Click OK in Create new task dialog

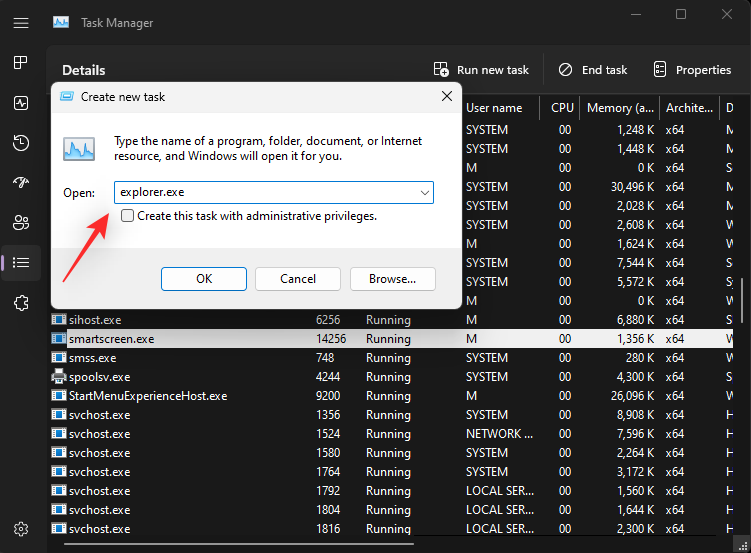click(203, 279)
